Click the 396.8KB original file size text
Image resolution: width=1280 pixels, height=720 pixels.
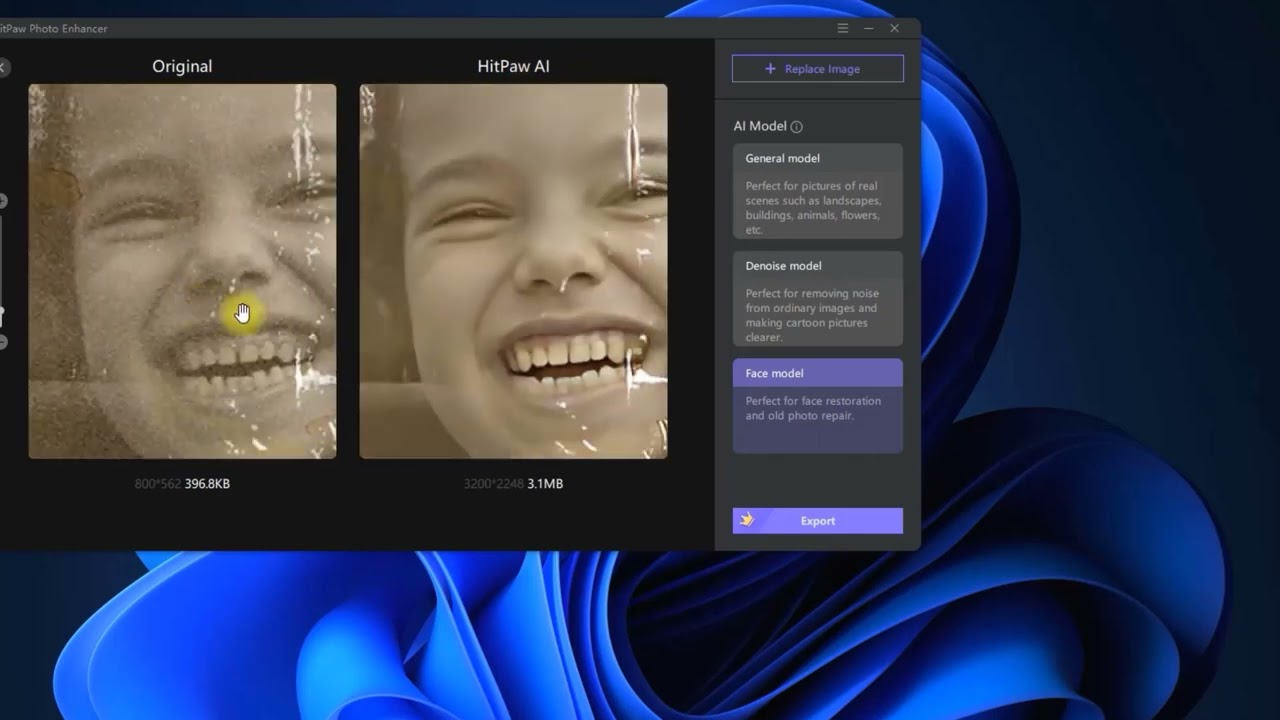(x=207, y=484)
